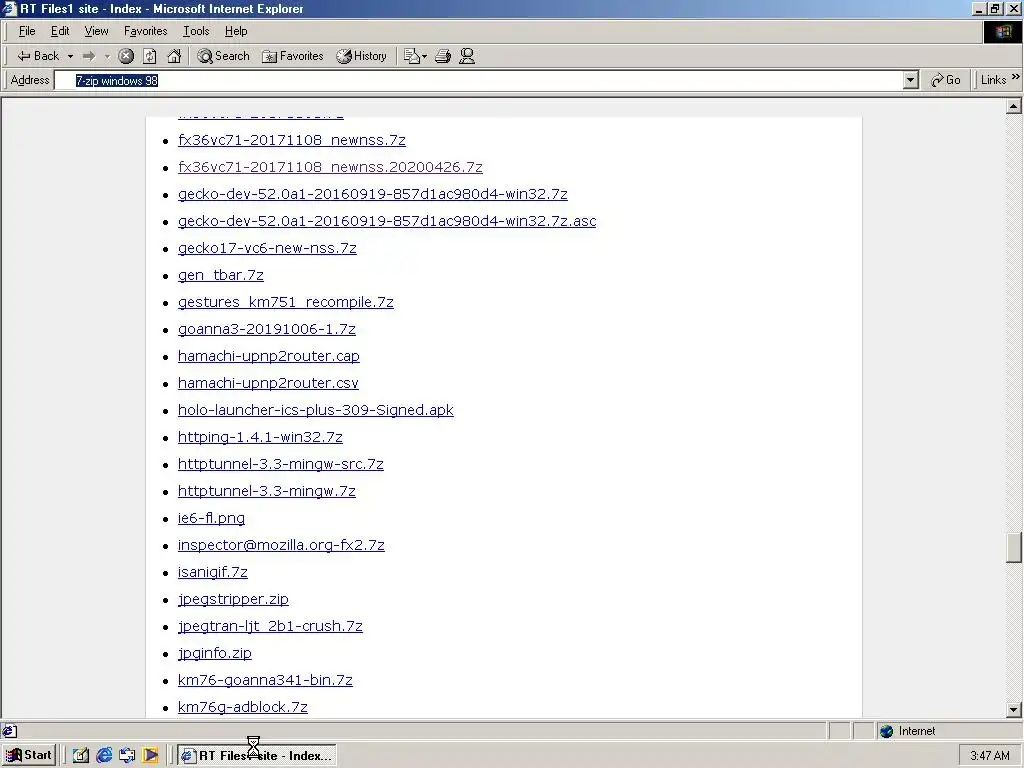This screenshot has width=1024, height=768.
Task: Refresh the page with the Refresh icon
Action: pos(150,56)
